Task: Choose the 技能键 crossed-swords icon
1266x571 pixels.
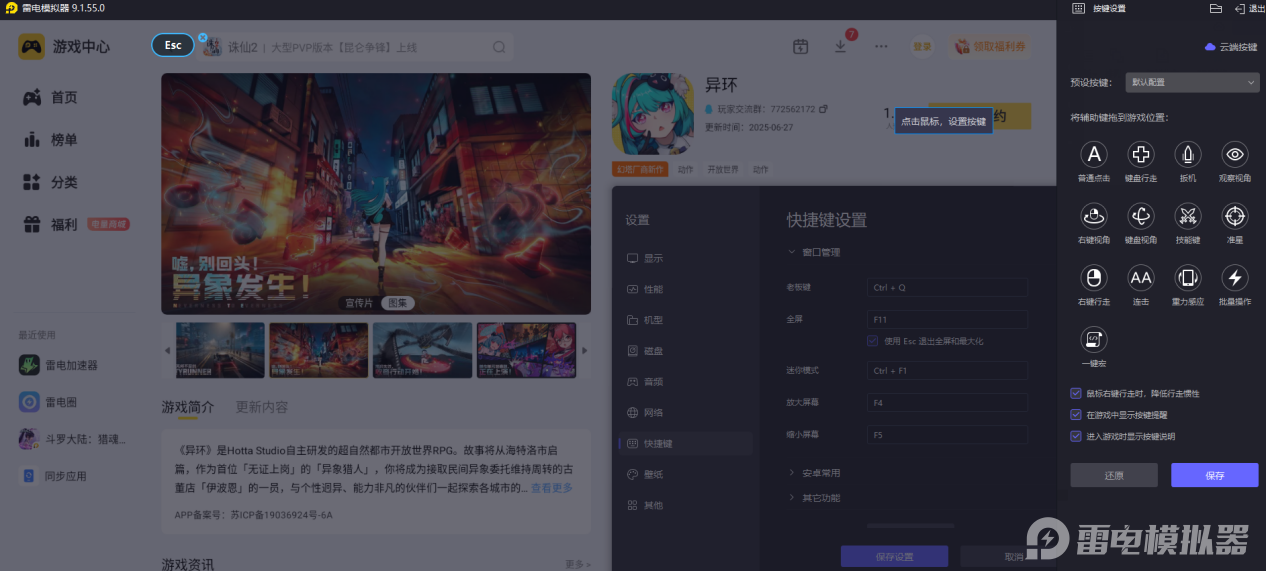Action: (1188, 215)
